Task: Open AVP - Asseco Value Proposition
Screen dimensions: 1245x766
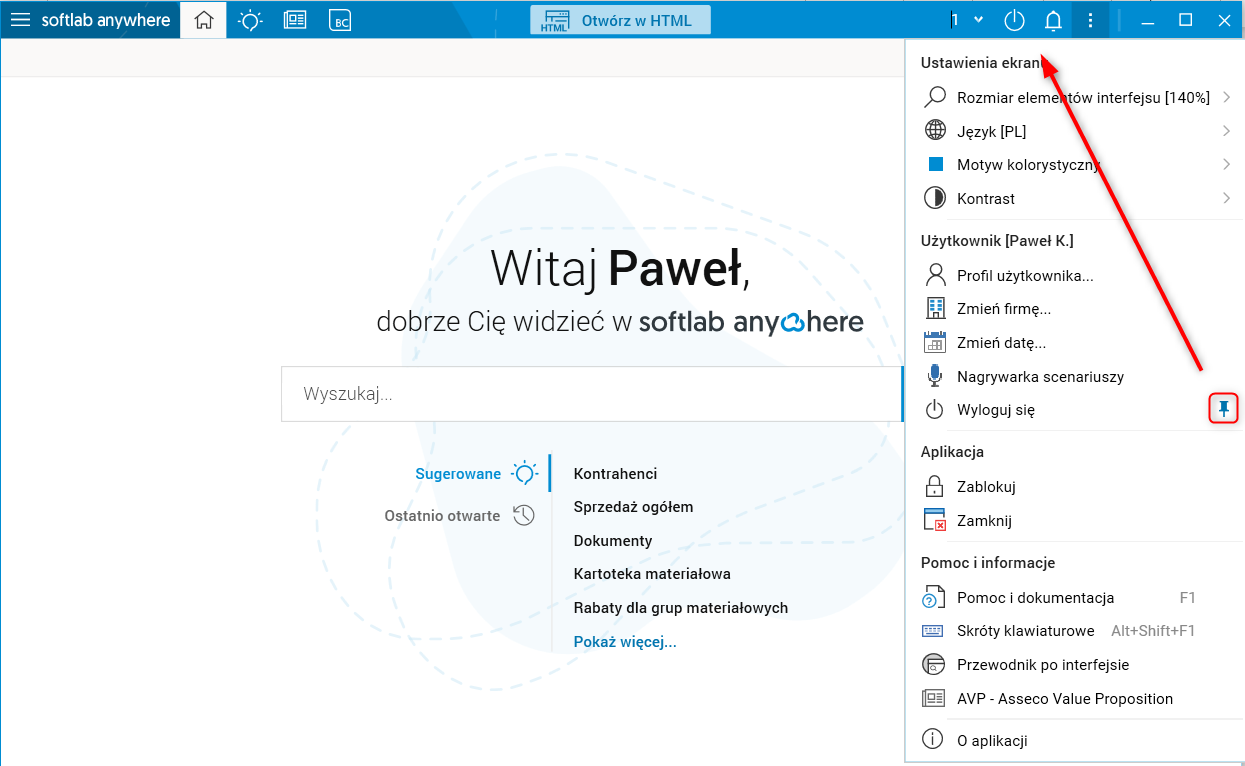Action: pos(1065,699)
